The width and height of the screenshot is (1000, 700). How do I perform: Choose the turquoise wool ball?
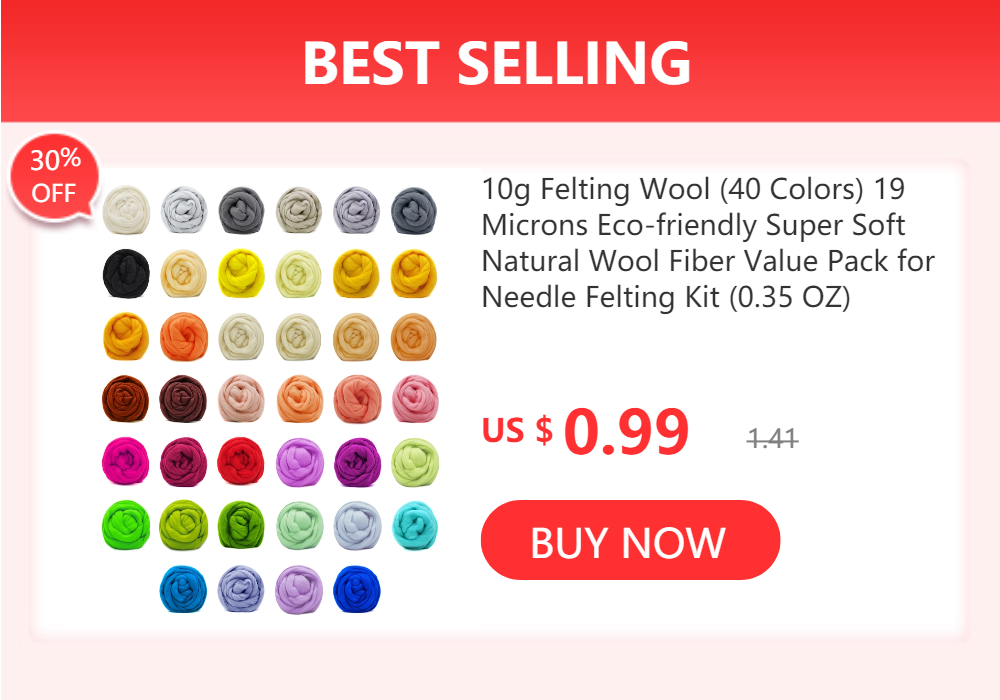pyautogui.click(x=415, y=525)
